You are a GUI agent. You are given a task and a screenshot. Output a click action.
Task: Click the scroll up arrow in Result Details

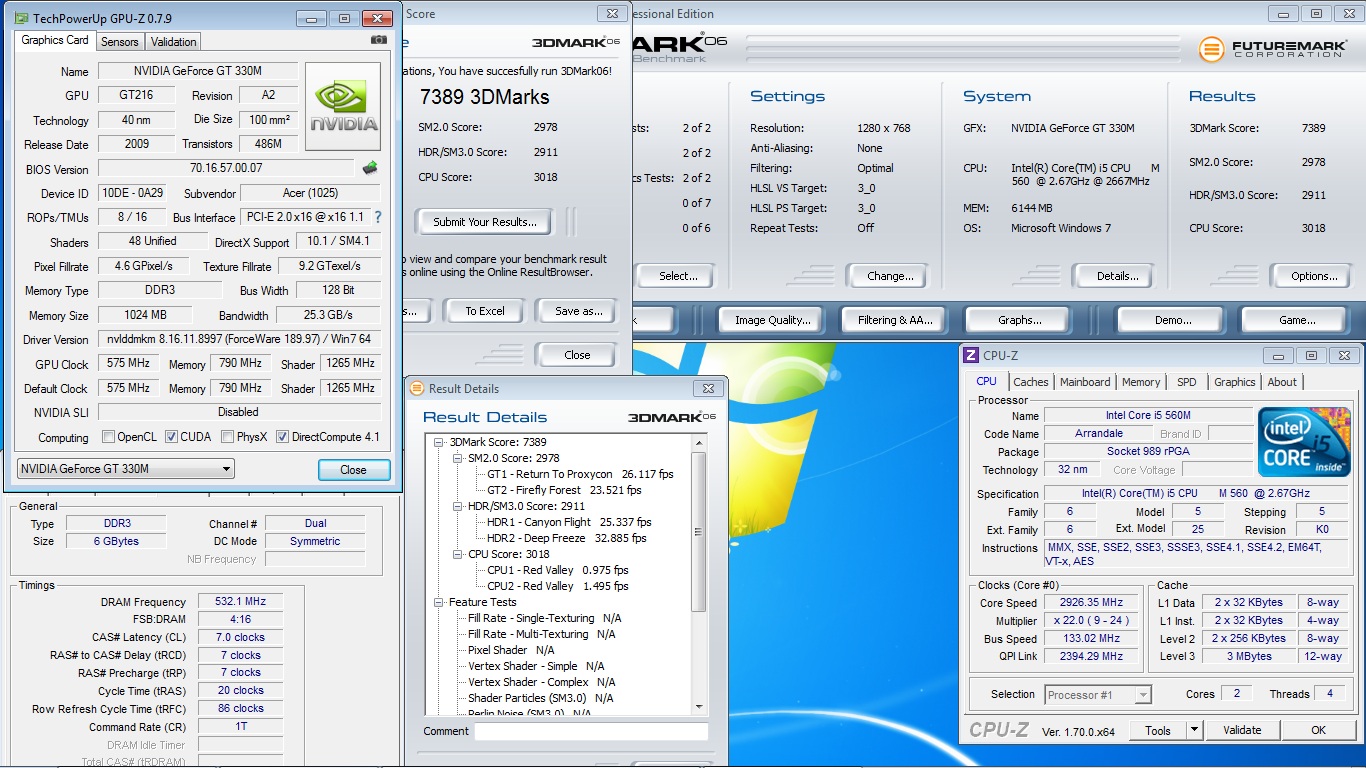699,443
